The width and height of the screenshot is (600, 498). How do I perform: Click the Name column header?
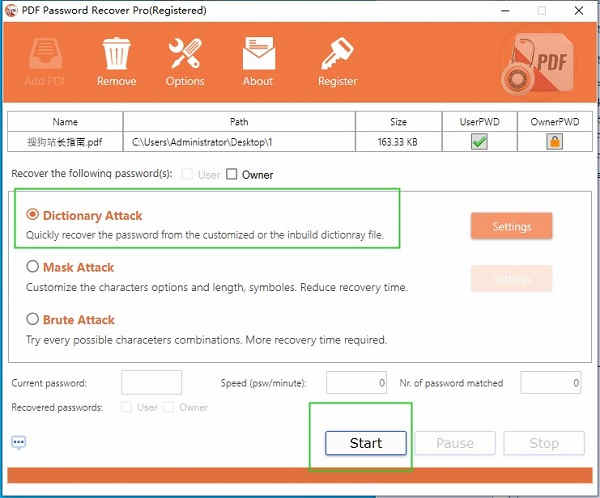point(66,122)
